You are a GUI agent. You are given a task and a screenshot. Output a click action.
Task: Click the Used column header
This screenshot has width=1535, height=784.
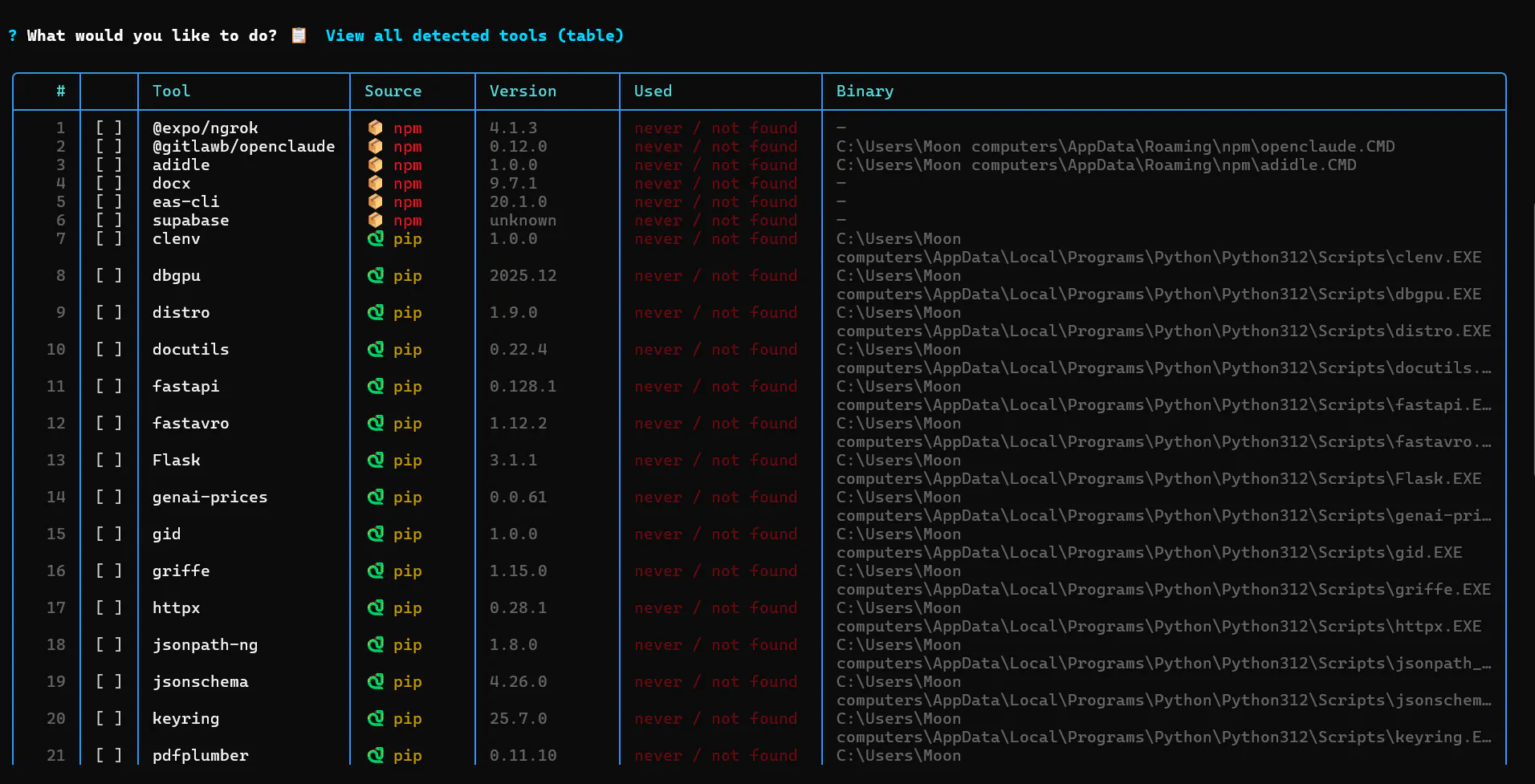coord(653,91)
